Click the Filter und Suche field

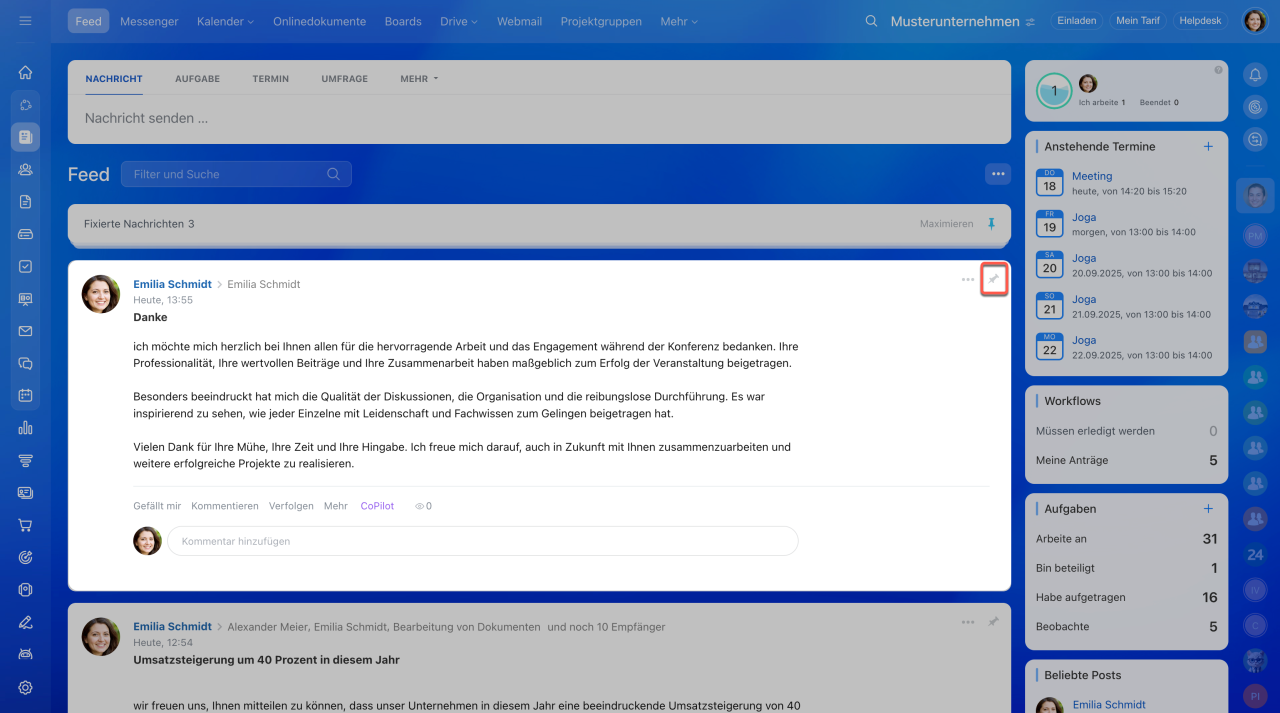pos(236,174)
